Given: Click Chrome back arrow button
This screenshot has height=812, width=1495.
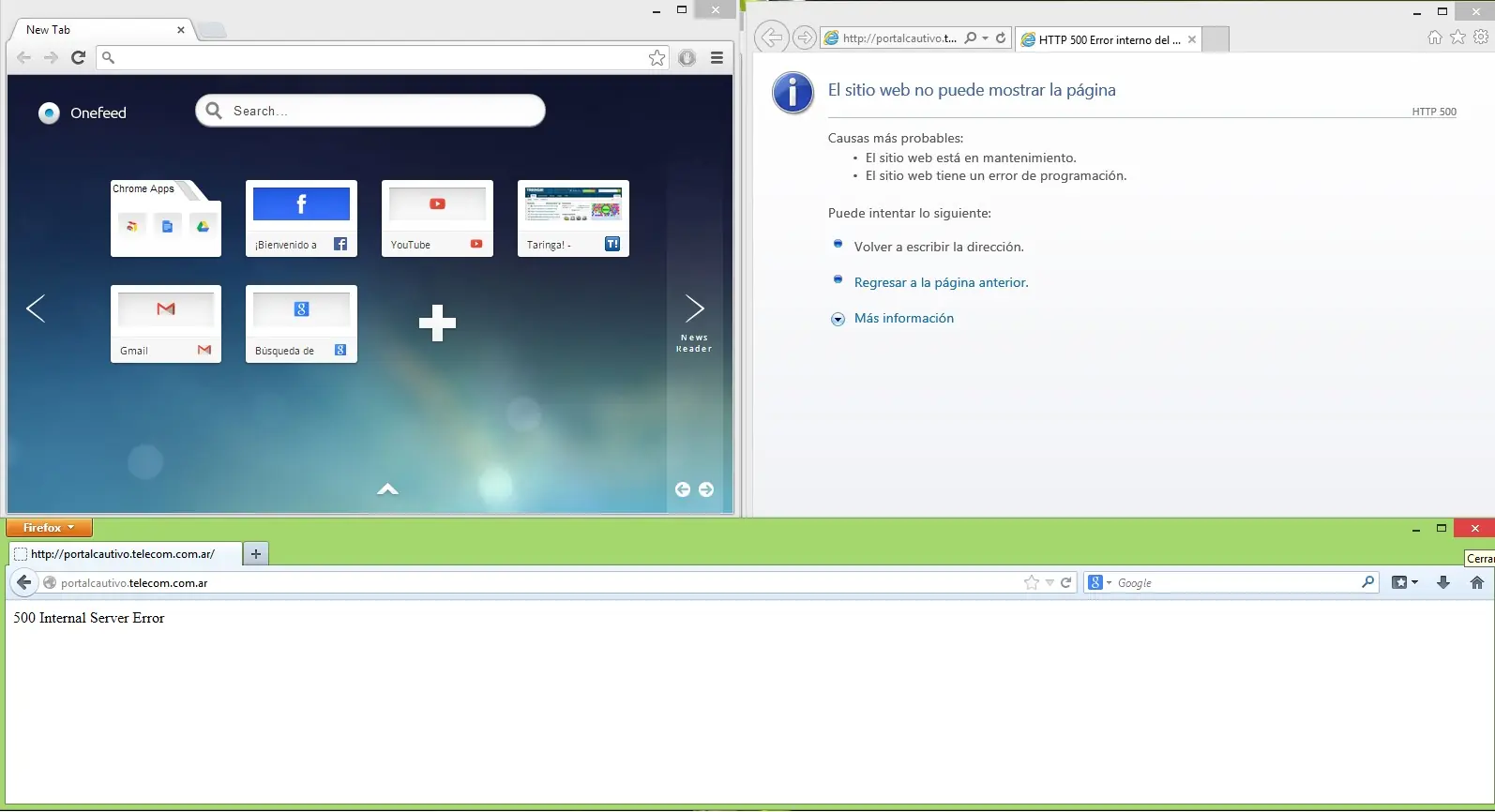Looking at the screenshot, I should 24,58.
